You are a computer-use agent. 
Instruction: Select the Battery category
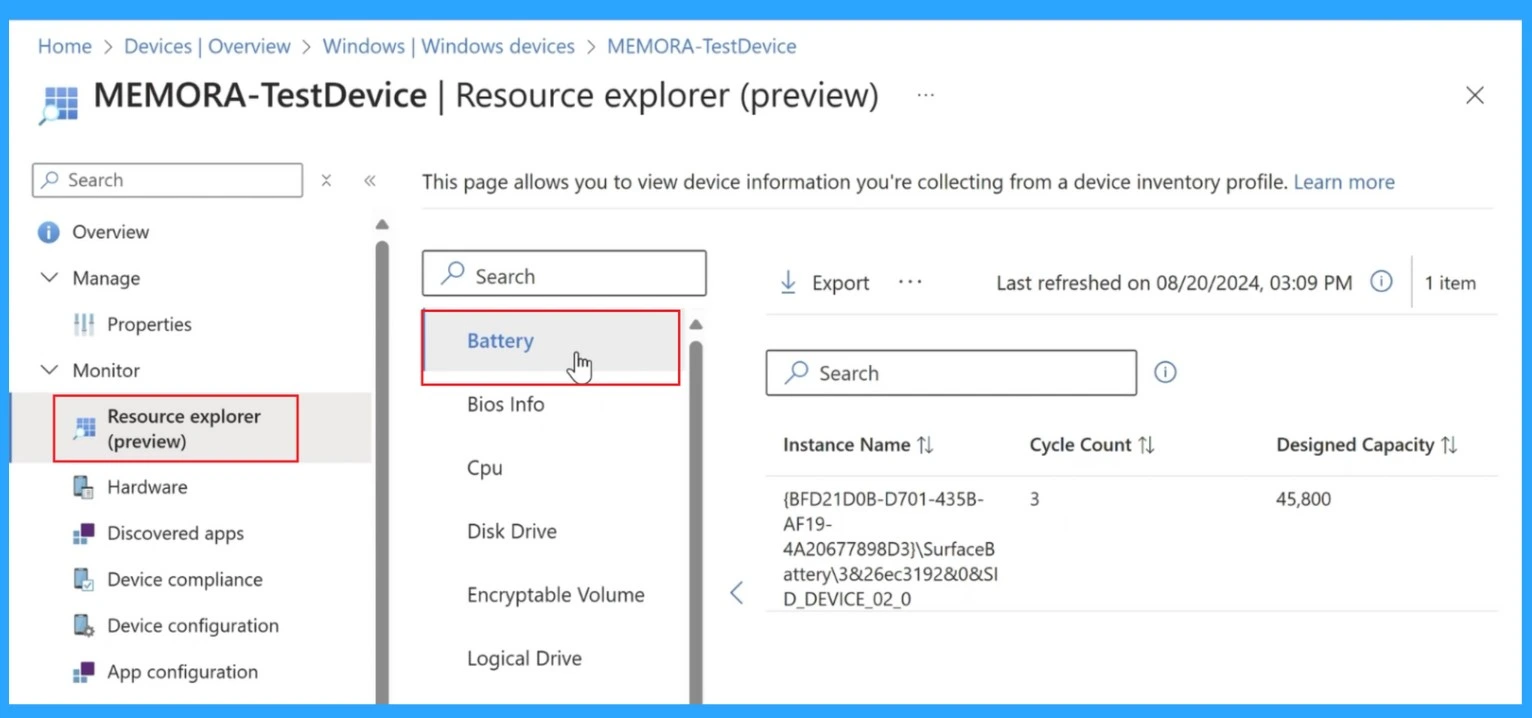[551, 341]
